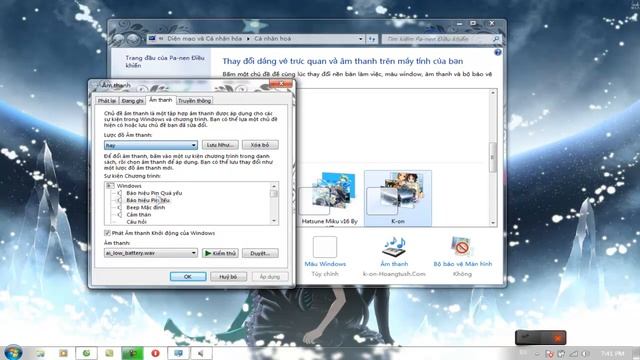Click the Duyệt... browse button
The height and width of the screenshot is (360, 640).
pos(260,253)
